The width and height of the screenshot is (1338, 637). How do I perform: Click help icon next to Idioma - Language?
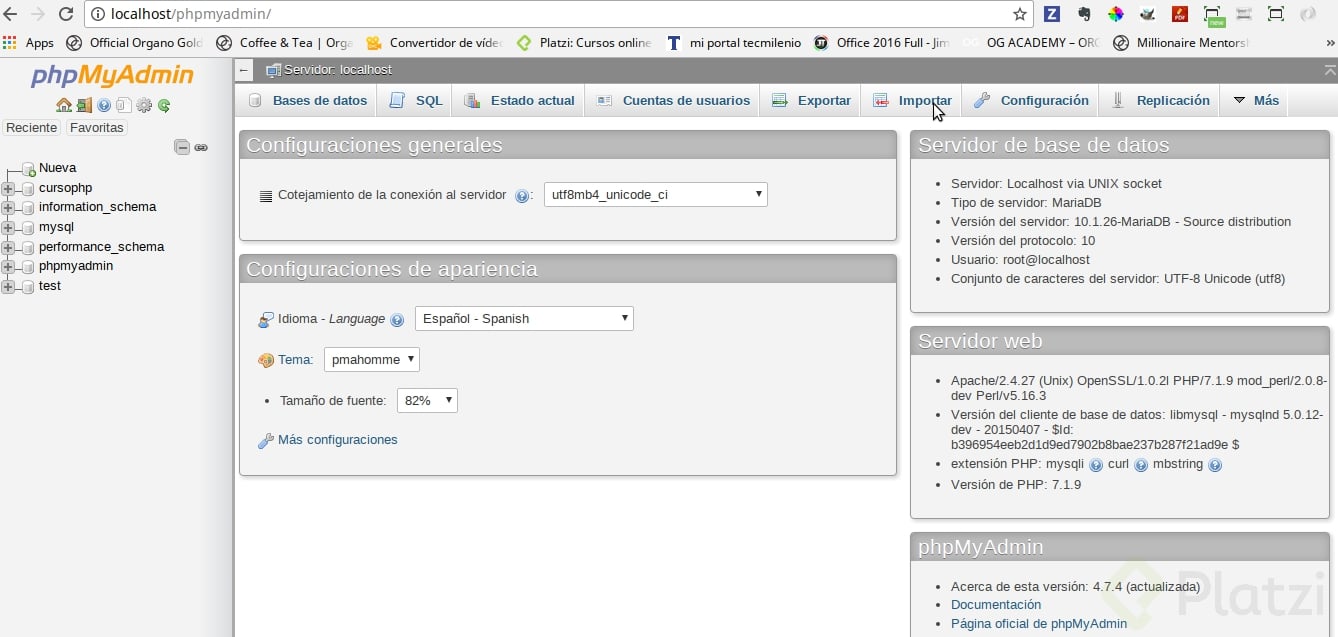click(397, 320)
